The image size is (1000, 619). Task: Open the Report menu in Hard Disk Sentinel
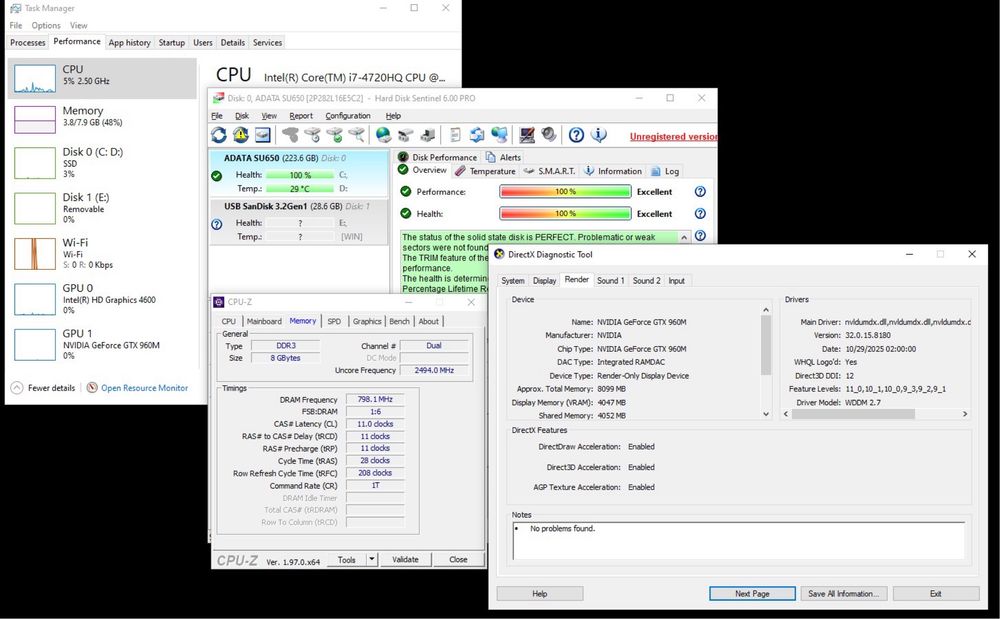(x=301, y=116)
